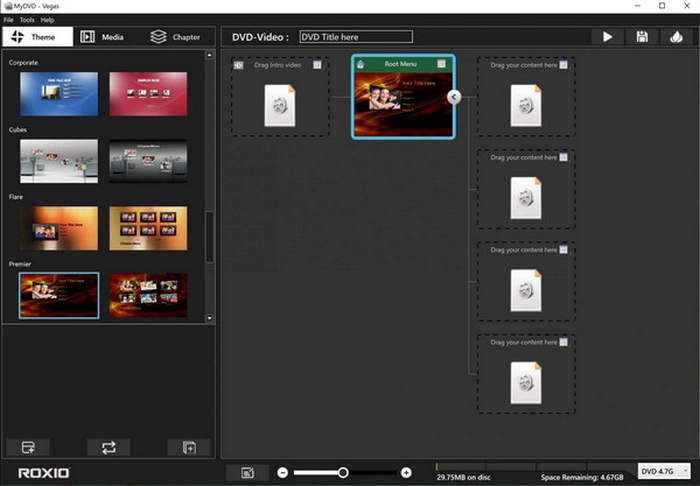
Task: Click the edit layout icon beside the zoom slider
Action: 248,473
